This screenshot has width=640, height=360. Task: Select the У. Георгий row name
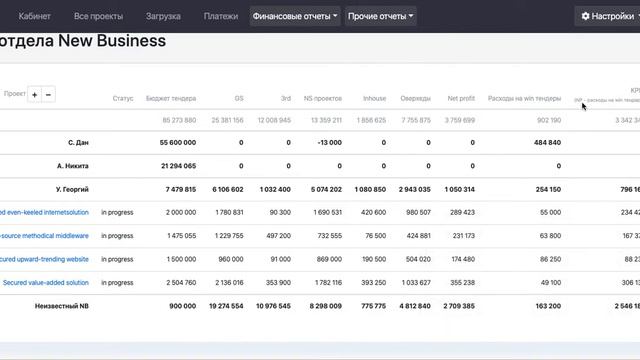(x=72, y=189)
